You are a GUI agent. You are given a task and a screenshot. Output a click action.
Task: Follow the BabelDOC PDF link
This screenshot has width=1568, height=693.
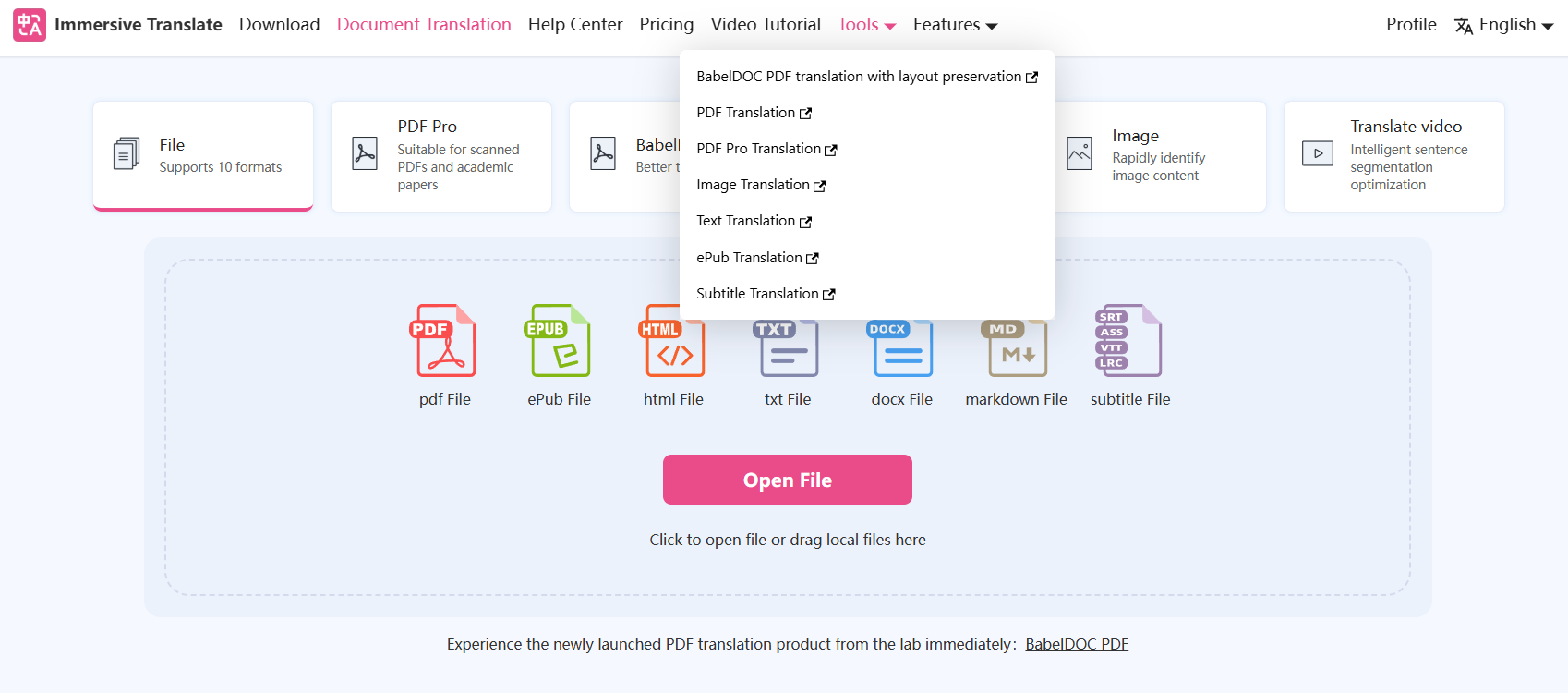coord(1077,644)
